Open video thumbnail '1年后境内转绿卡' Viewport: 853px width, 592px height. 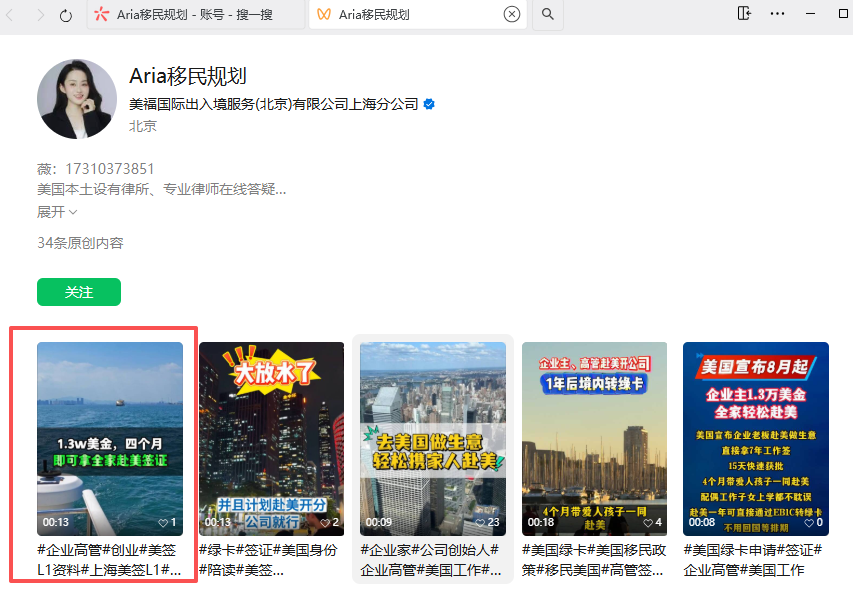pos(595,439)
